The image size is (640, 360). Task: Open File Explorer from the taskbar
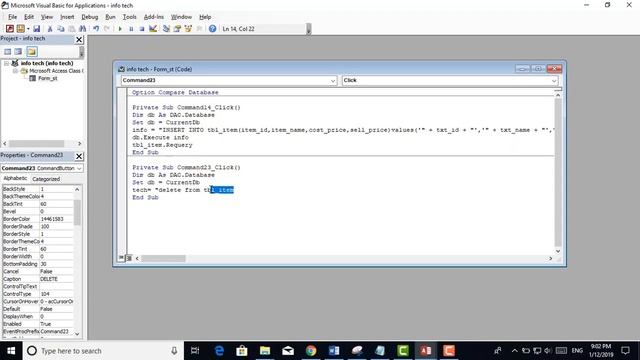[265, 351]
